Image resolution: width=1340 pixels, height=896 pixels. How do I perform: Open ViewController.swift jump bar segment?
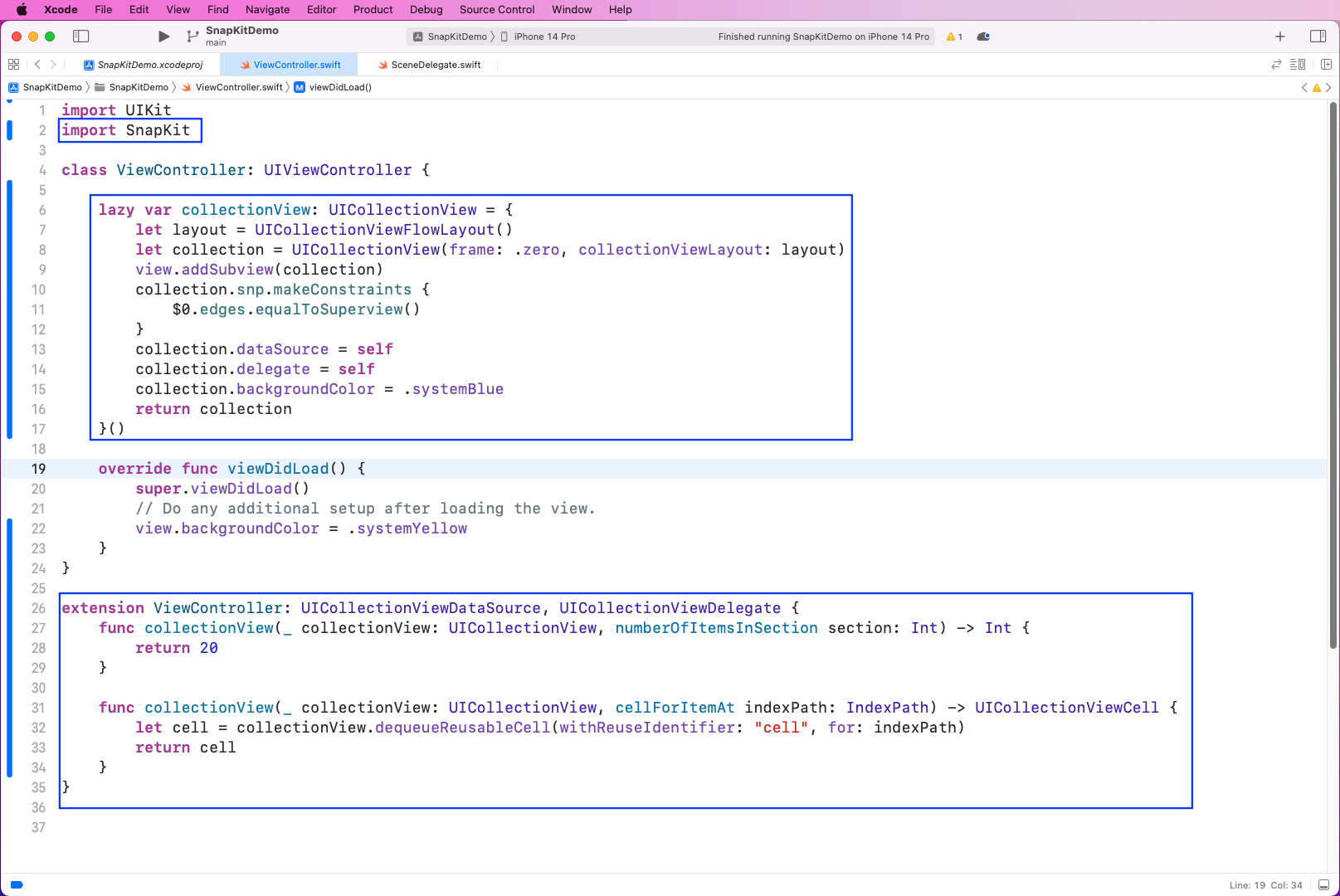pyautogui.click(x=232, y=87)
